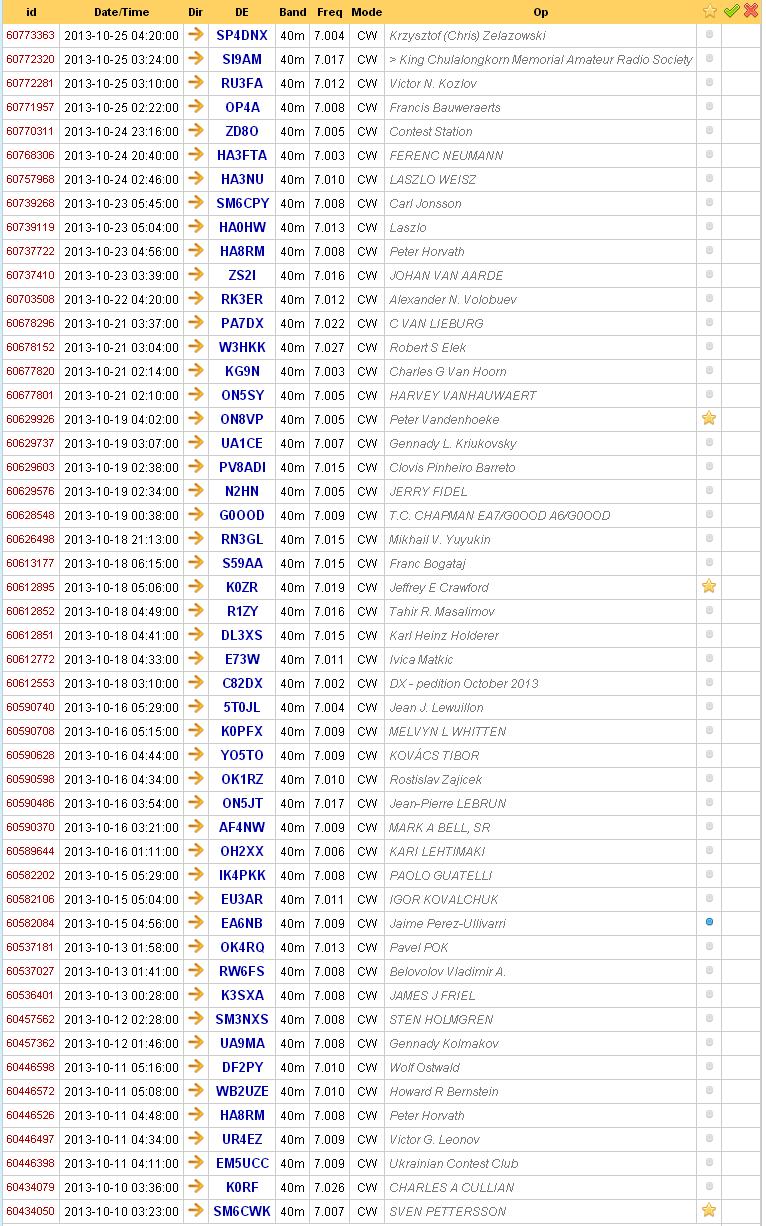This screenshot has width=766, height=1226.
Task: Click the orange arrow for IK4PKK
Action: click(196, 874)
